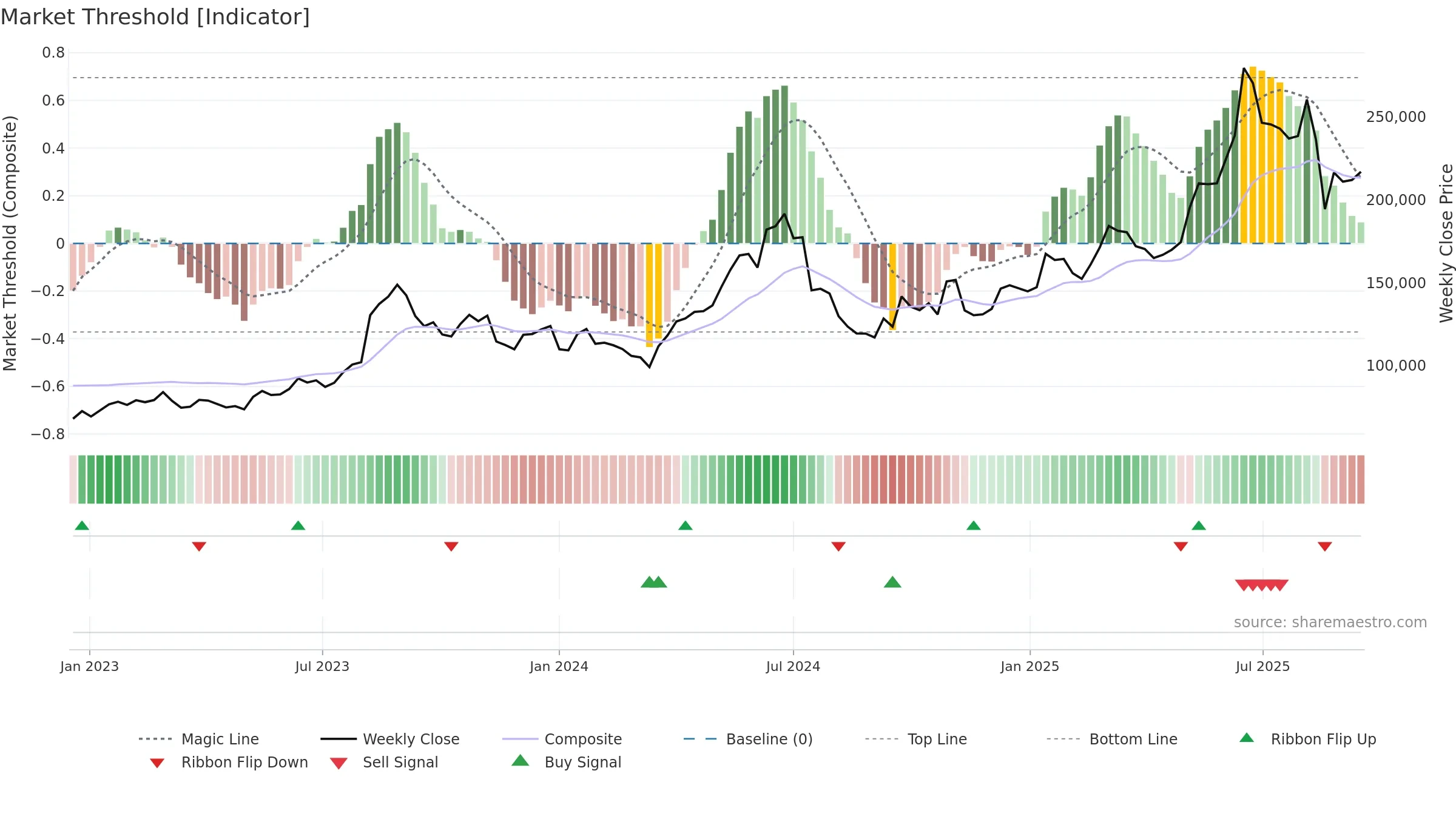The image size is (1456, 819).
Task: Click the Magic Line legend dotted swatch
Action: click(155, 739)
